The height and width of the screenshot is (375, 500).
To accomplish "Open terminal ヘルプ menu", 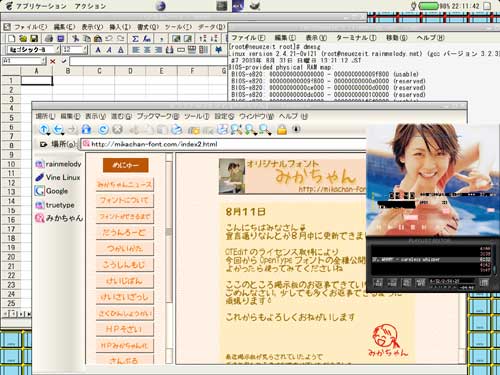I will [430, 38].
